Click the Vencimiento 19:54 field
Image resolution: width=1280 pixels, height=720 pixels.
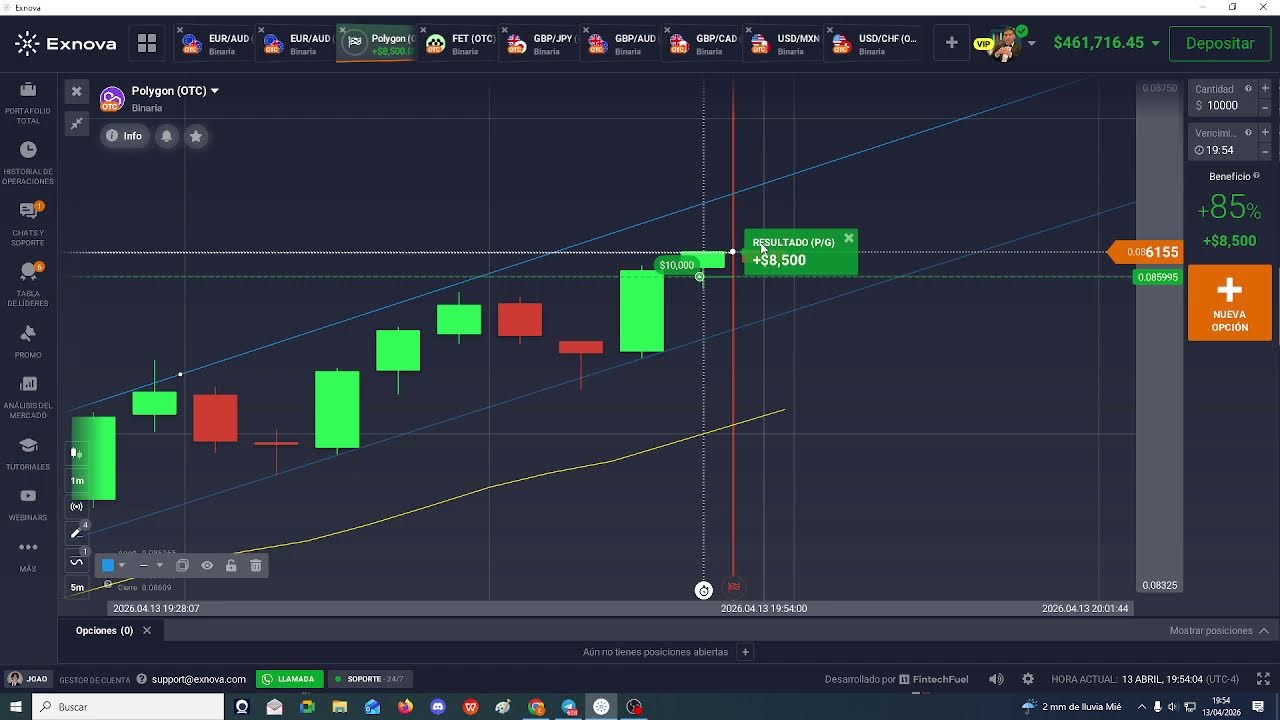(x=1222, y=142)
